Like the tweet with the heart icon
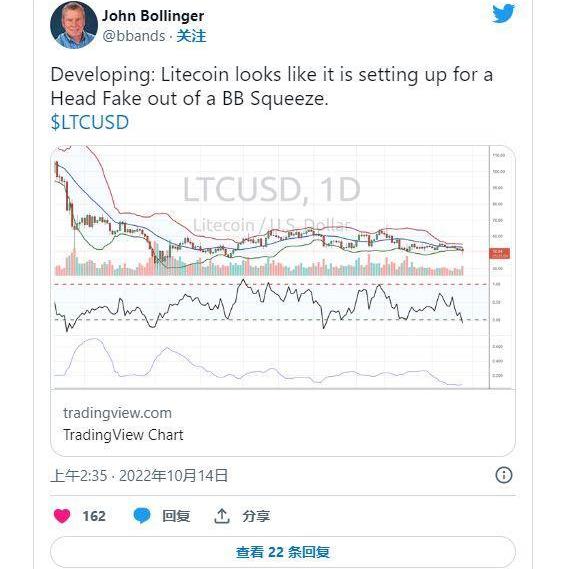The image size is (571, 569). click(62, 515)
